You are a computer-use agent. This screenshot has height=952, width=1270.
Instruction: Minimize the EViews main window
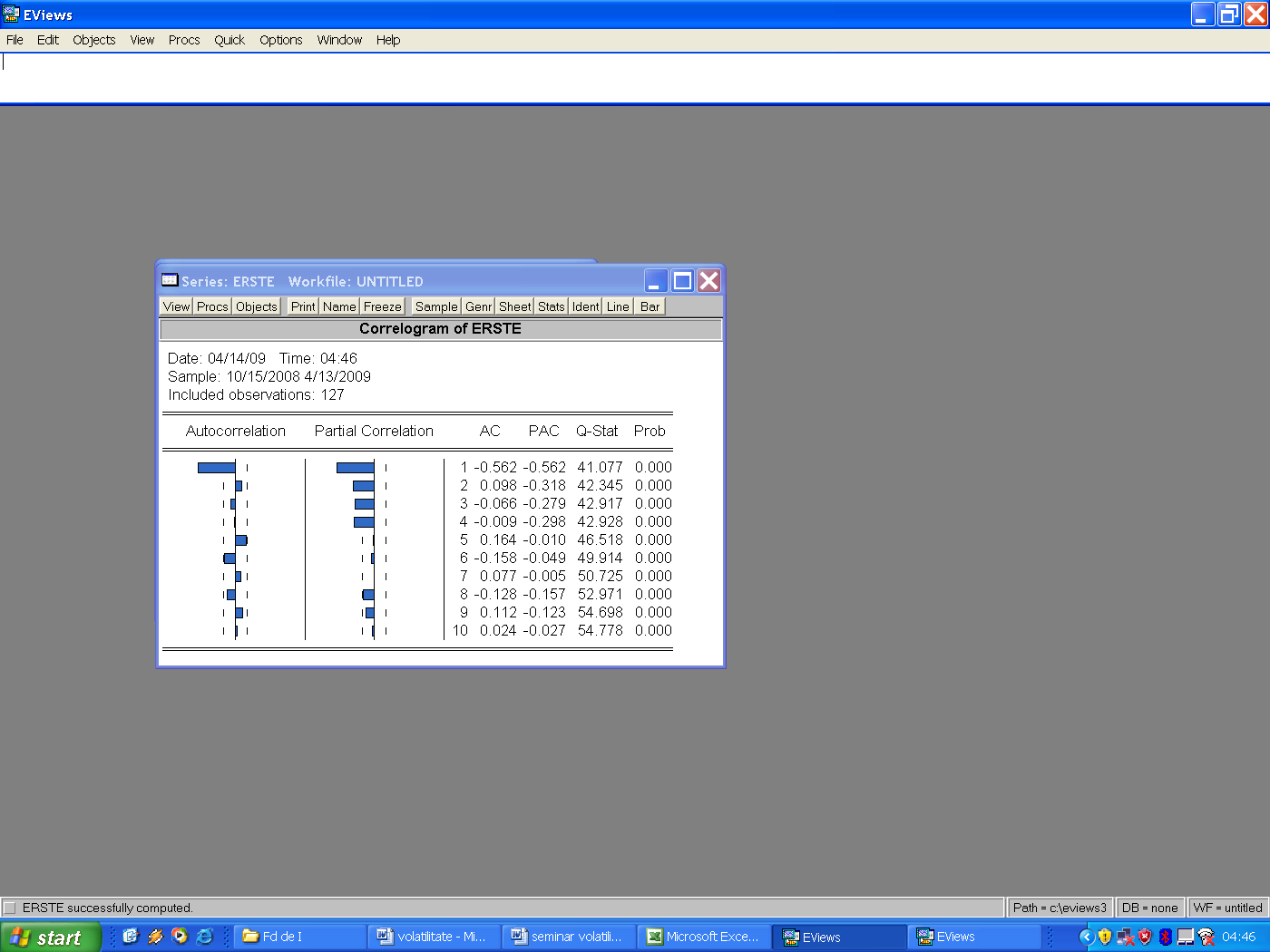point(1203,15)
